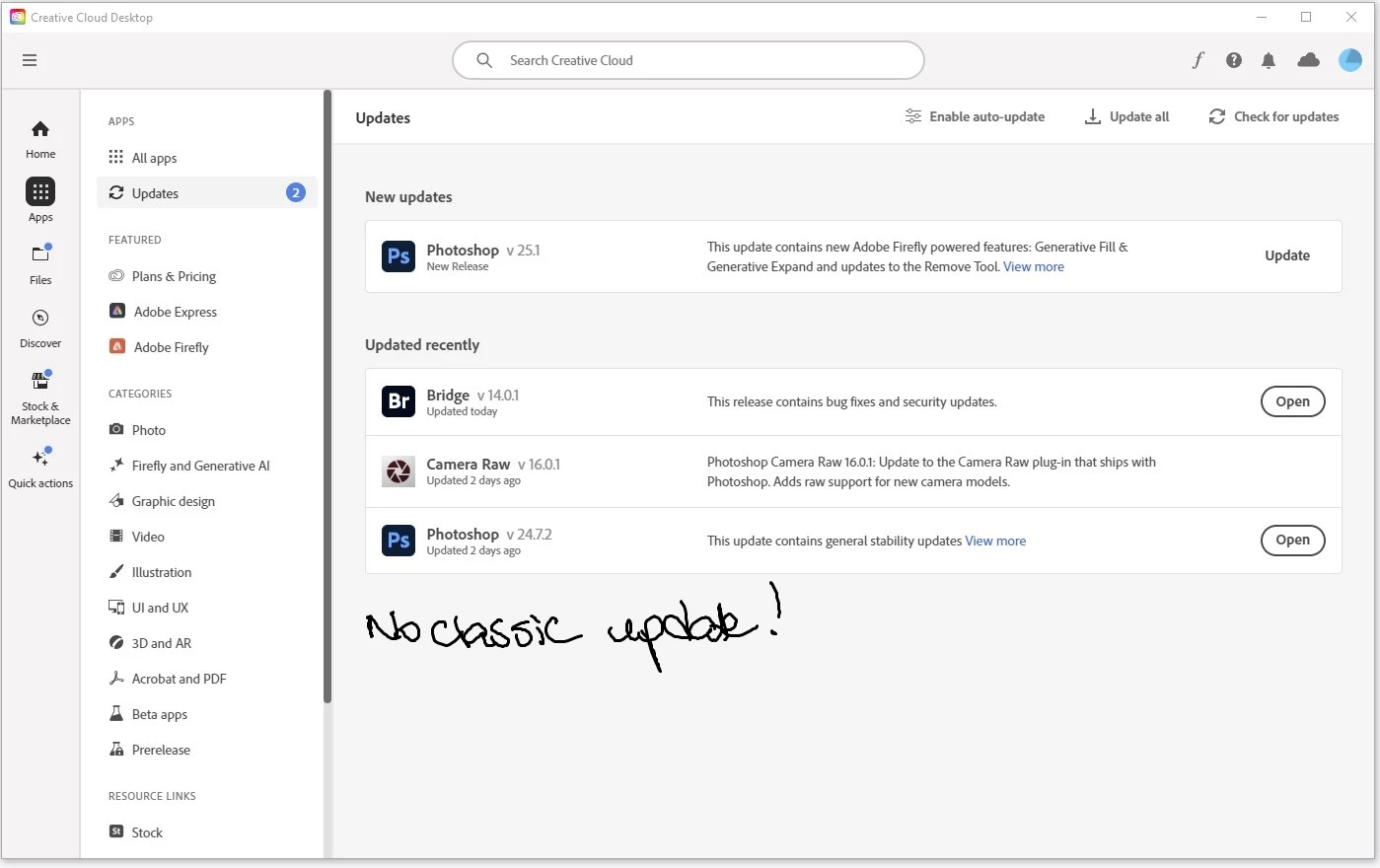
Task: Click Check for updates
Action: click(x=1273, y=116)
